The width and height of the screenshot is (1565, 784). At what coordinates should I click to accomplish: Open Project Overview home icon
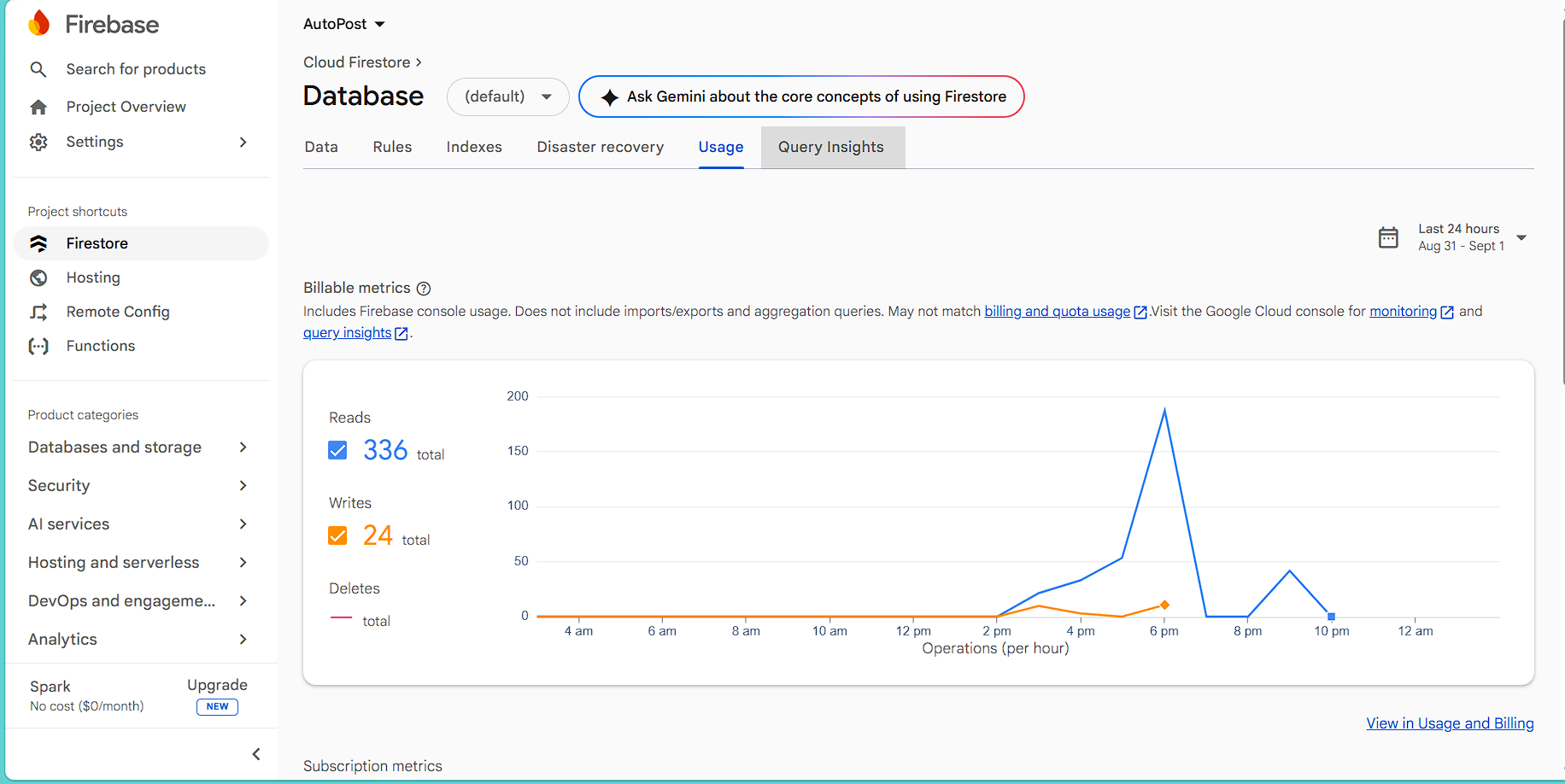tap(38, 107)
